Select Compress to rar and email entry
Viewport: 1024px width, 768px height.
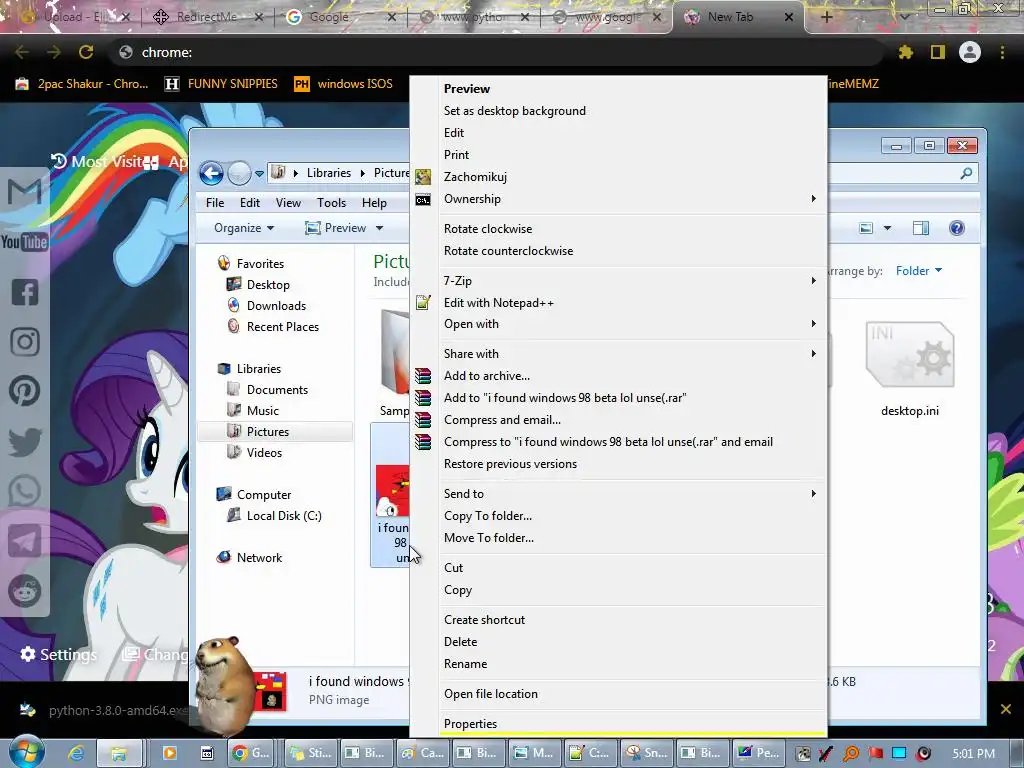pos(608,442)
